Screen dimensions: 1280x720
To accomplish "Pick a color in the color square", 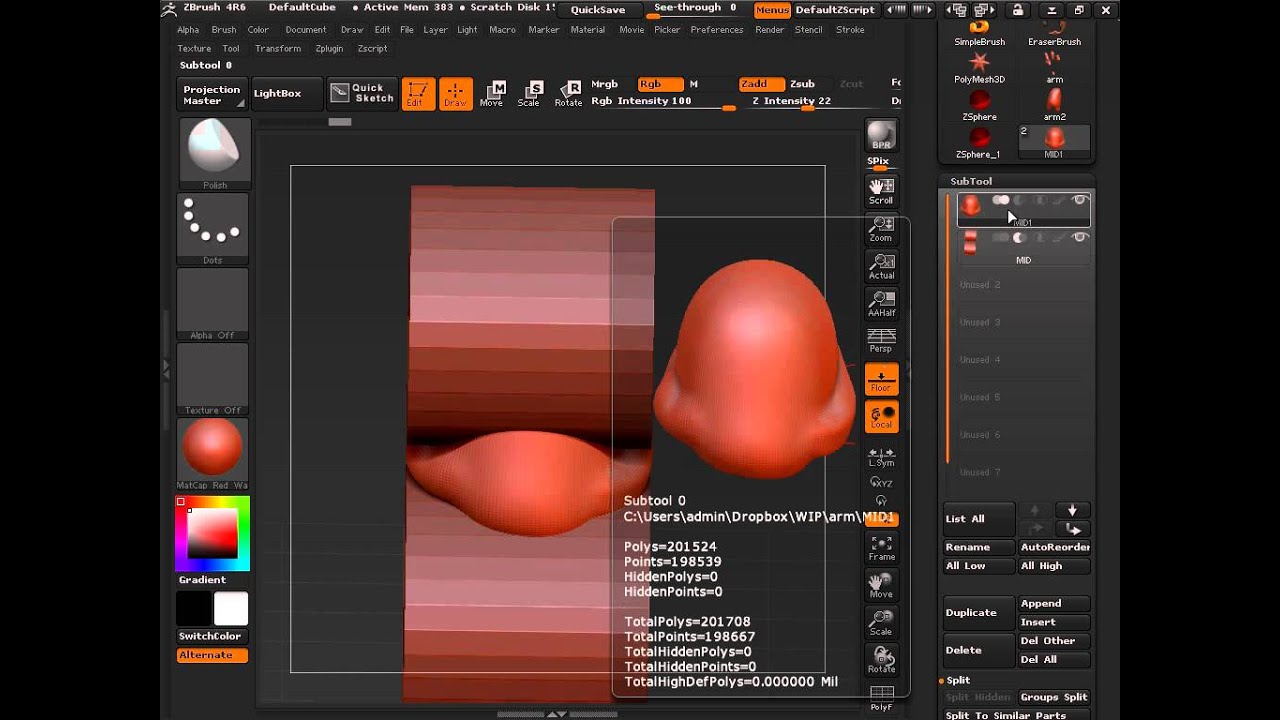I will pos(212,533).
